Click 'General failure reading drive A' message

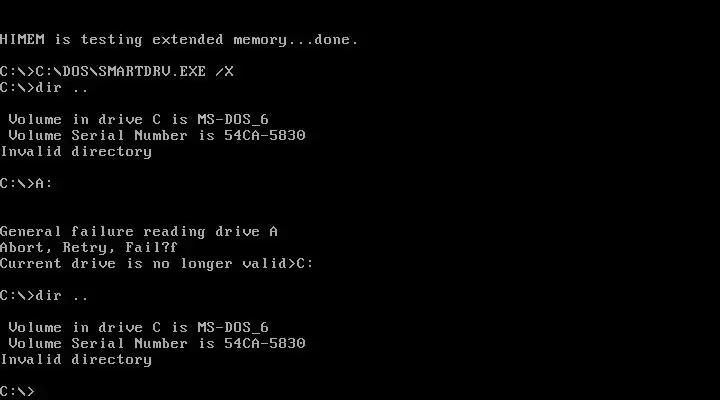click(139, 232)
